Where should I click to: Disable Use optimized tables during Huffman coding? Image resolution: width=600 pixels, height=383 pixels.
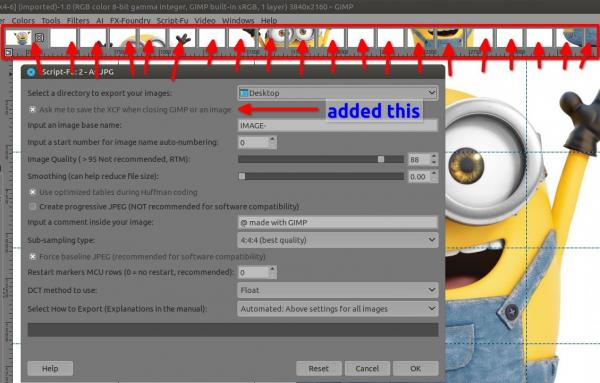click(x=33, y=192)
